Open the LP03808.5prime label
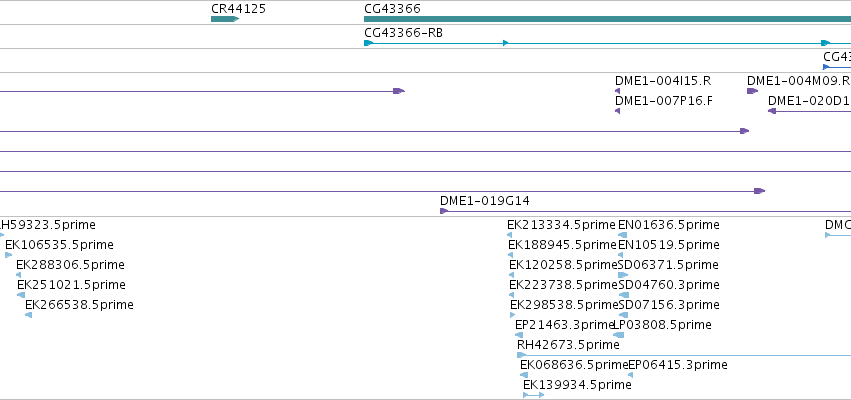 pos(662,325)
